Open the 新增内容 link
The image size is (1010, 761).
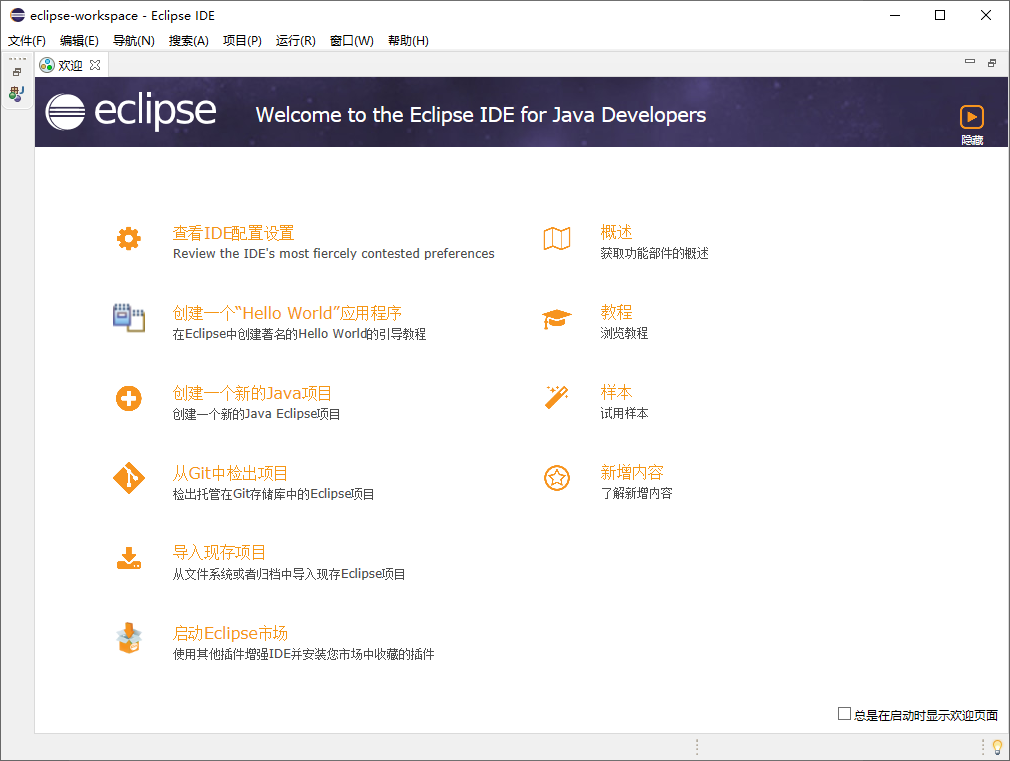(632, 472)
